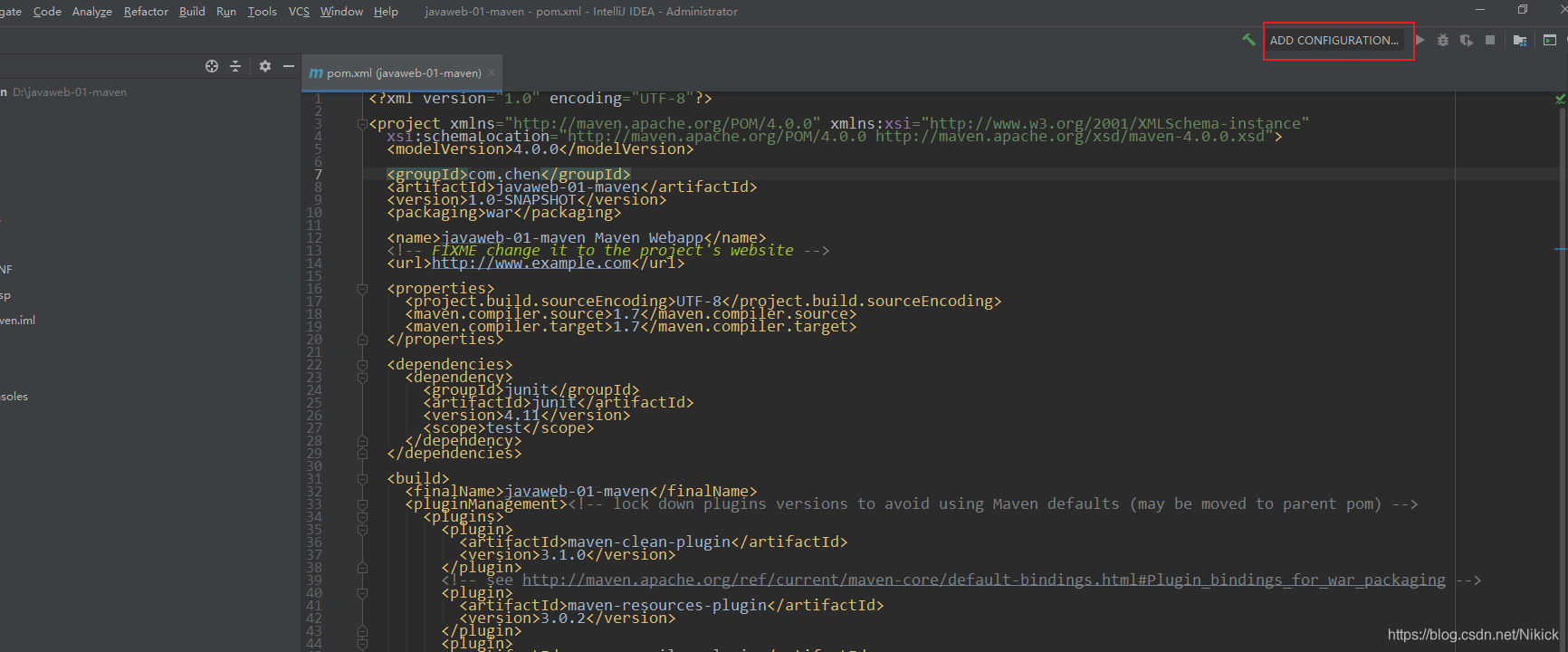Click the Run with Coverage icon
The image size is (1568, 652).
(1467, 40)
